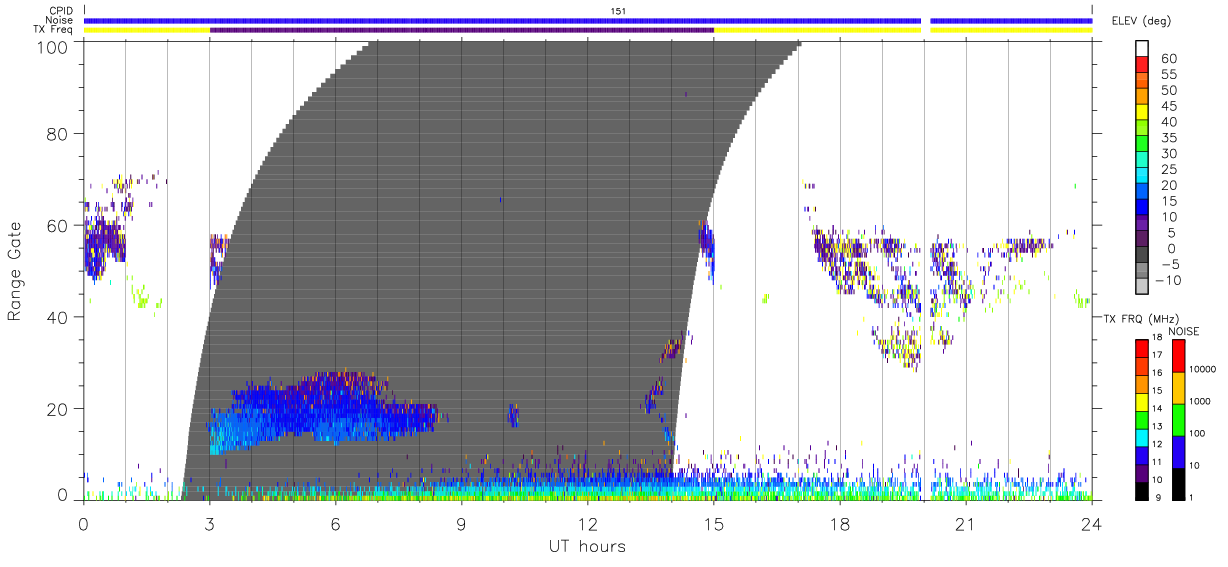This screenshot has width=1228, height=567.
Task: Click the 'Noise' header row label
Action: coord(60,20)
